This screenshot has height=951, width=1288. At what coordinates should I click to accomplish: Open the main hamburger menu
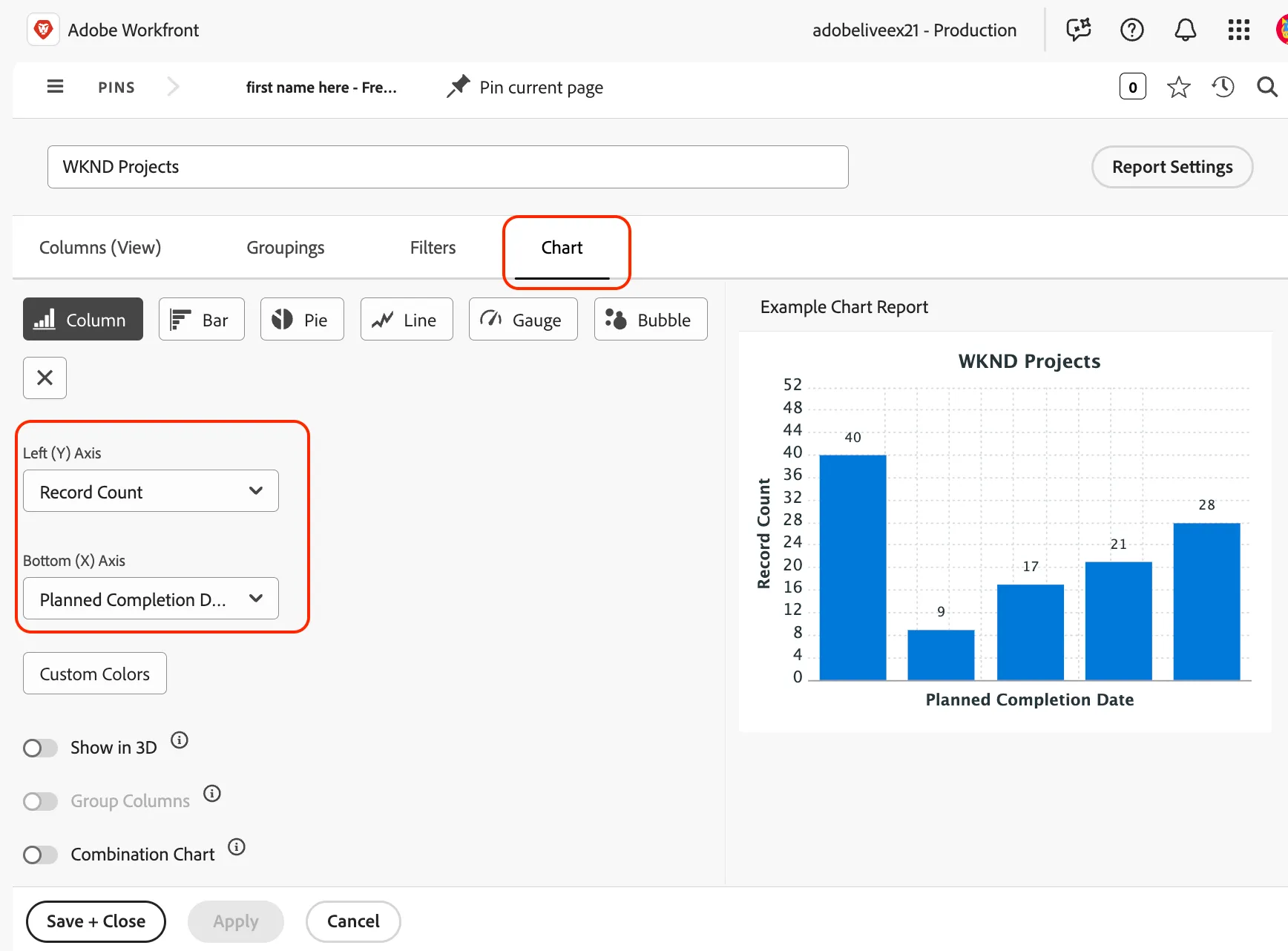[x=55, y=87]
